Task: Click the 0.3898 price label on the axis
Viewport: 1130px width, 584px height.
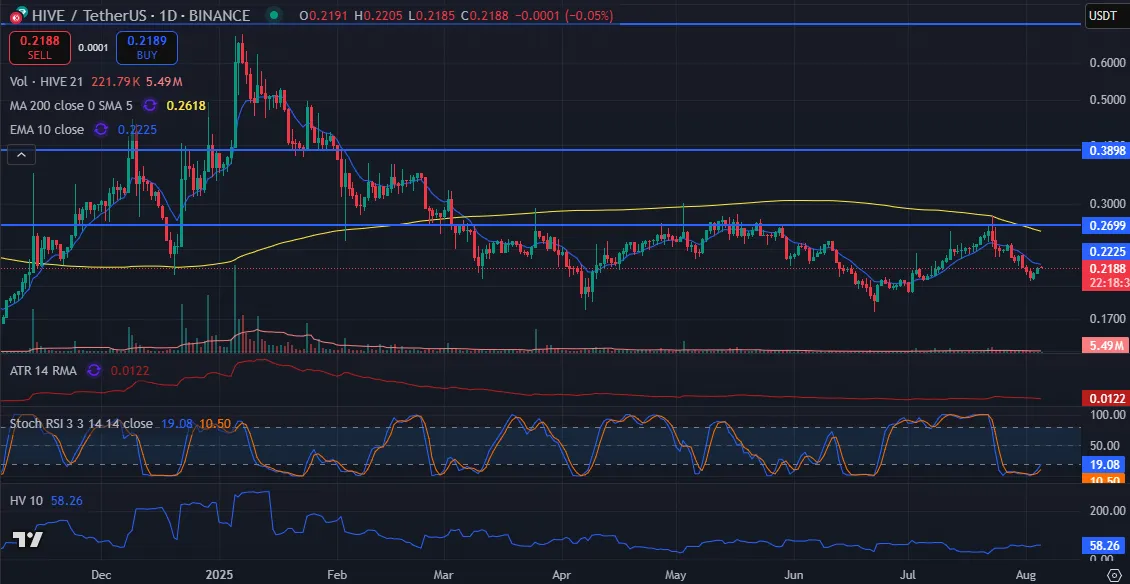Action: pyautogui.click(x=1105, y=150)
